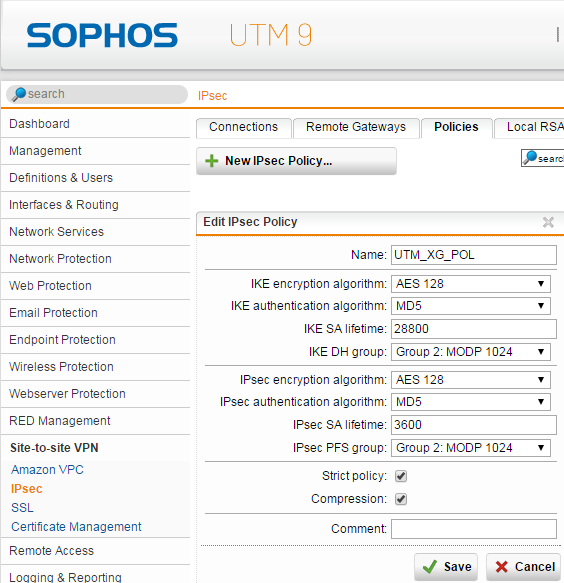The height and width of the screenshot is (583, 564).
Task: Open IPsec encryption algorithm dropdown
Action: point(471,380)
